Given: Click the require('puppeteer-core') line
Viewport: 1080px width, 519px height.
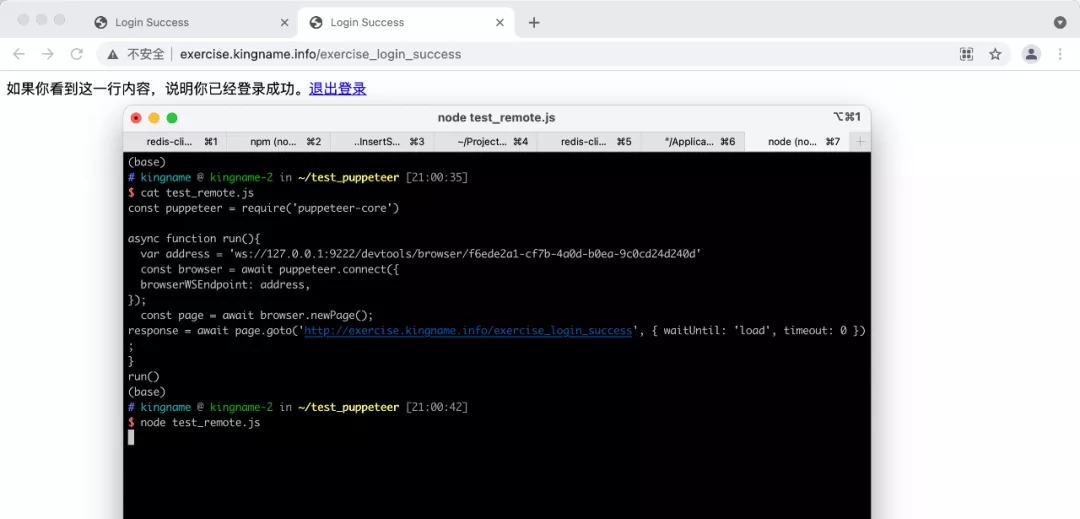Looking at the screenshot, I should pos(264,208).
